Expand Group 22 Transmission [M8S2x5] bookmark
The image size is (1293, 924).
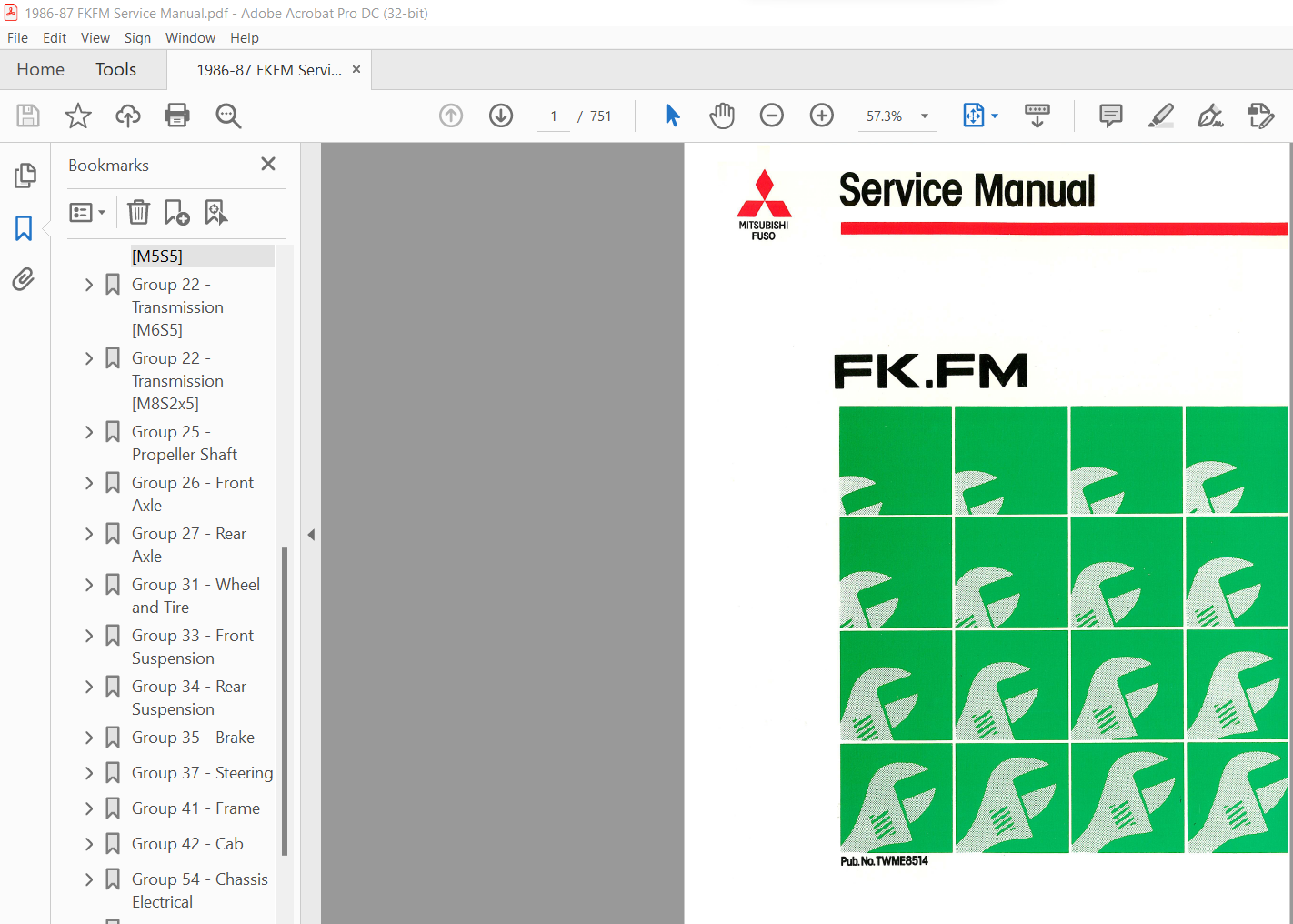pos(89,358)
